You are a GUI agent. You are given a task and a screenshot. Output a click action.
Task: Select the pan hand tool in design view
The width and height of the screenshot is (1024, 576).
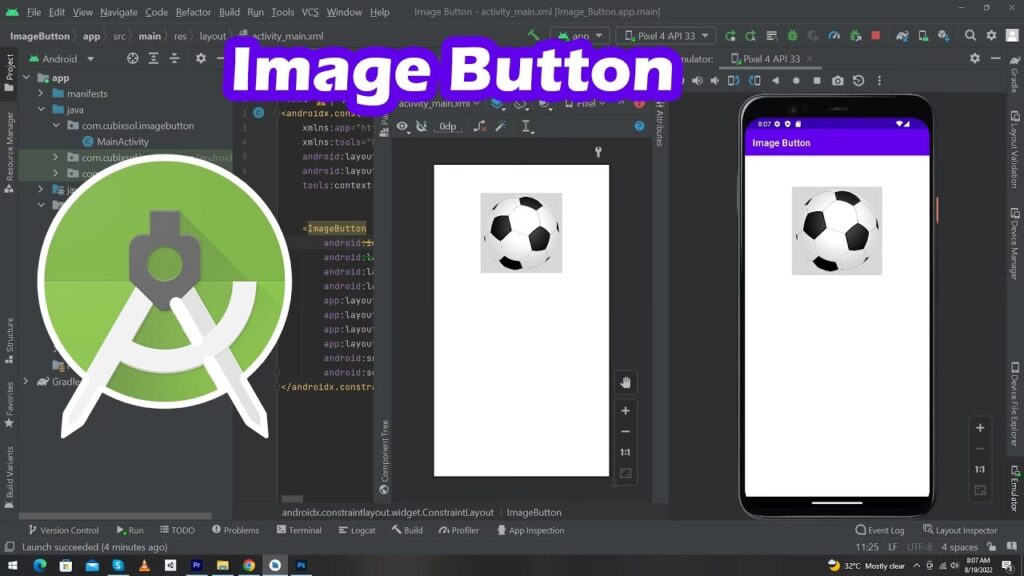(625, 383)
